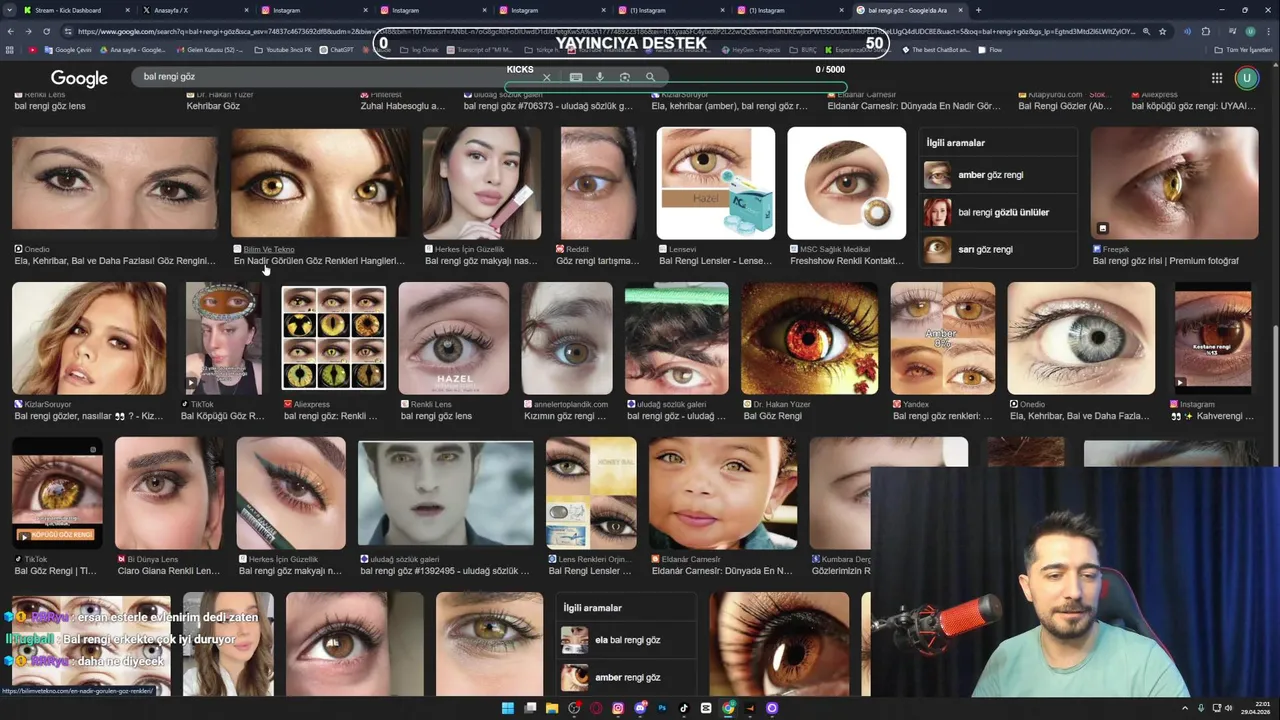1280x720 pixels.
Task: Click related search amber rengi göz
Action: point(626,677)
